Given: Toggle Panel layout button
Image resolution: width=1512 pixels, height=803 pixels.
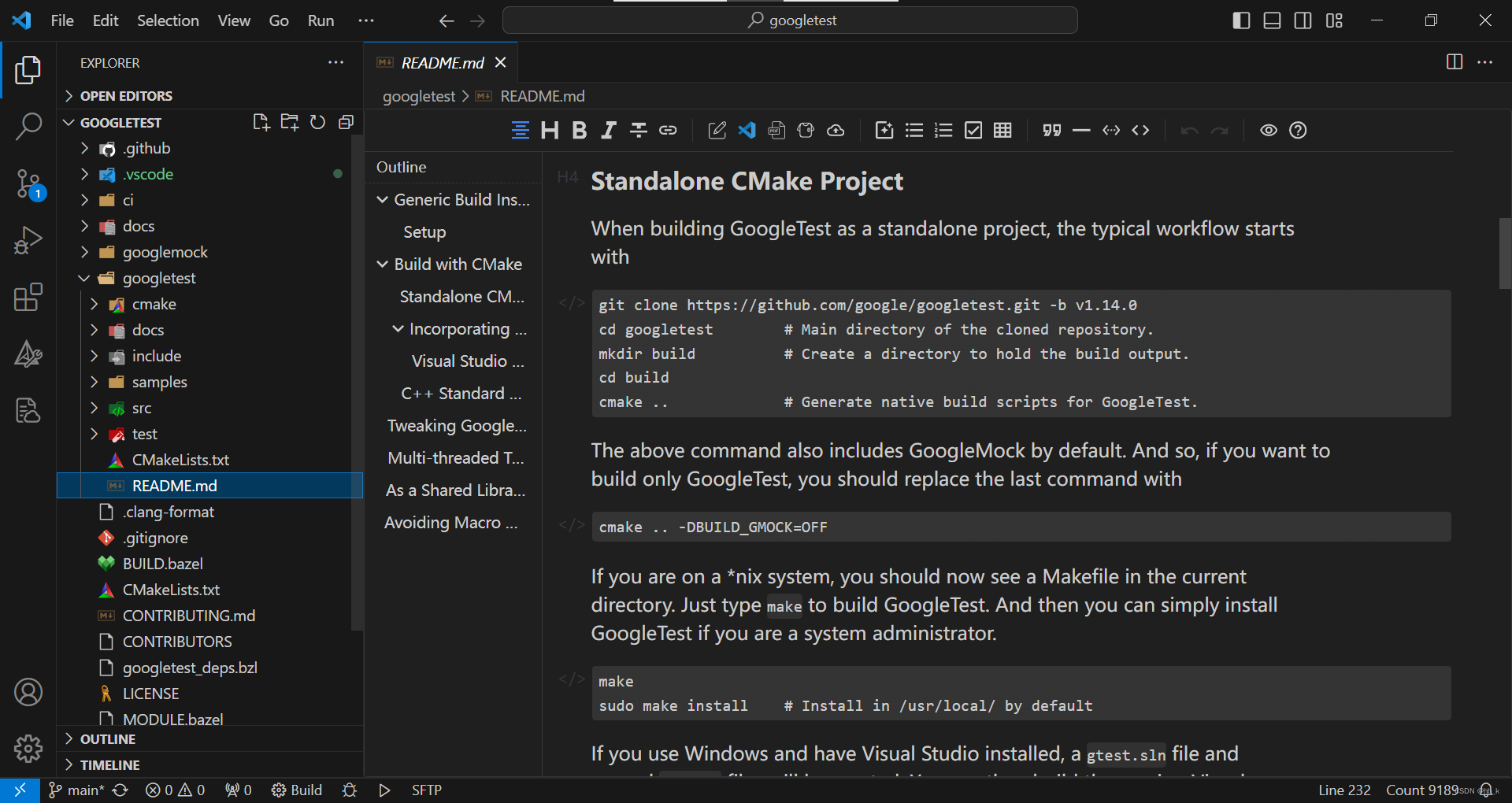Looking at the screenshot, I should coord(1272,20).
